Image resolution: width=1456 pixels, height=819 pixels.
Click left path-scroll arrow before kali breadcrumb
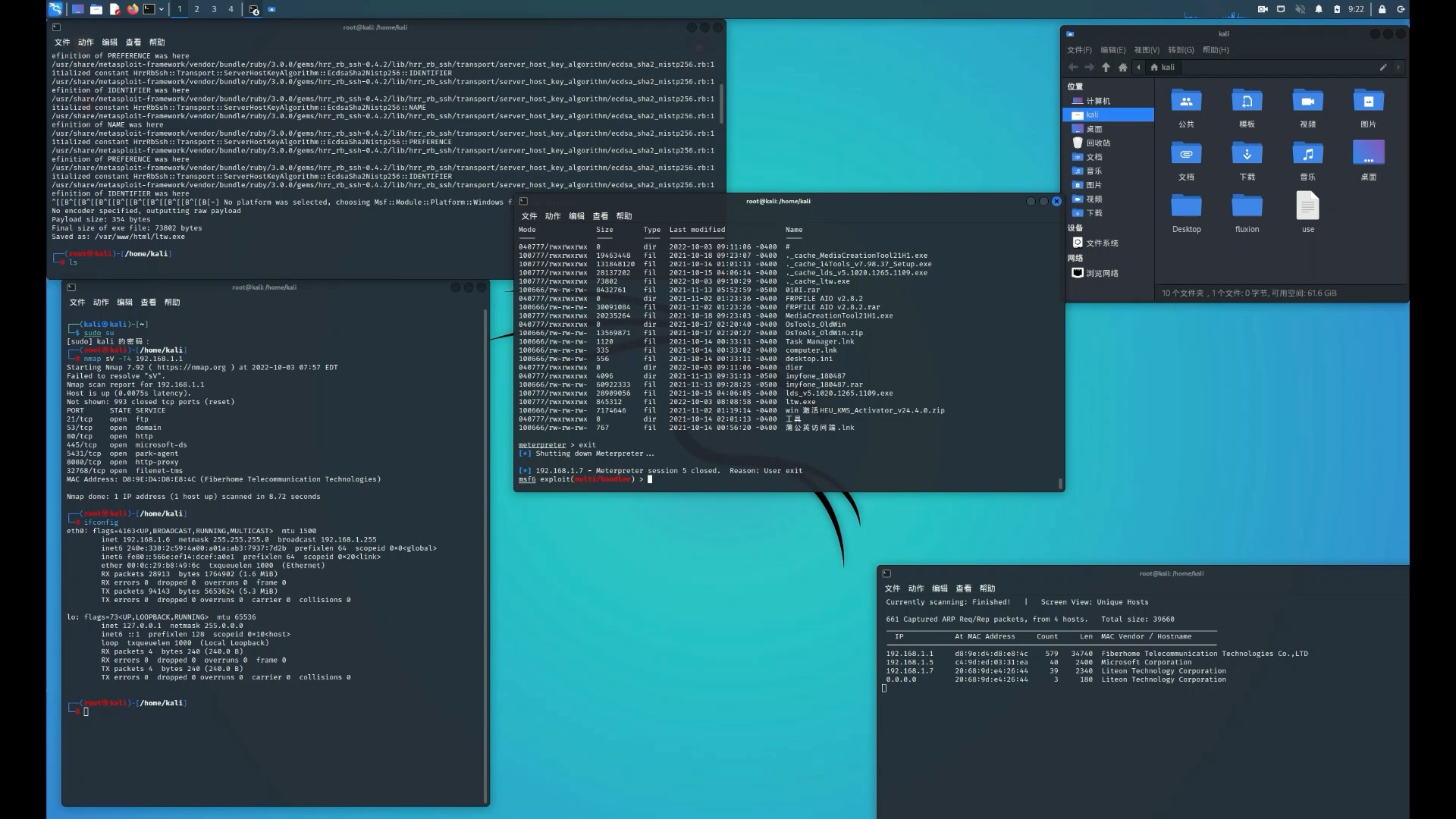[x=1138, y=67]
